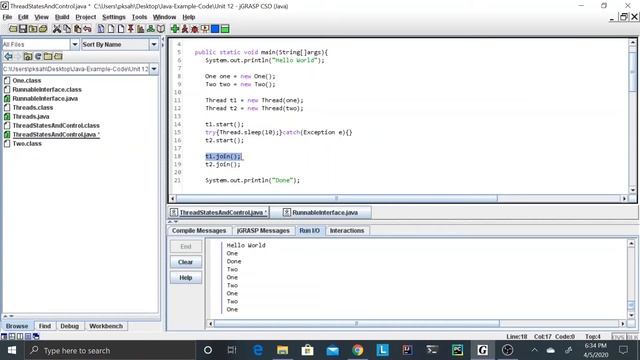Select the Workbench tab in the left panel

(x=106, y=326)
